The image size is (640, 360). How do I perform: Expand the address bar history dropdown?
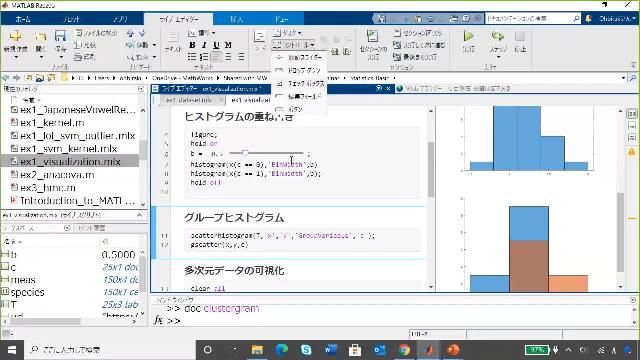point(623,78)
